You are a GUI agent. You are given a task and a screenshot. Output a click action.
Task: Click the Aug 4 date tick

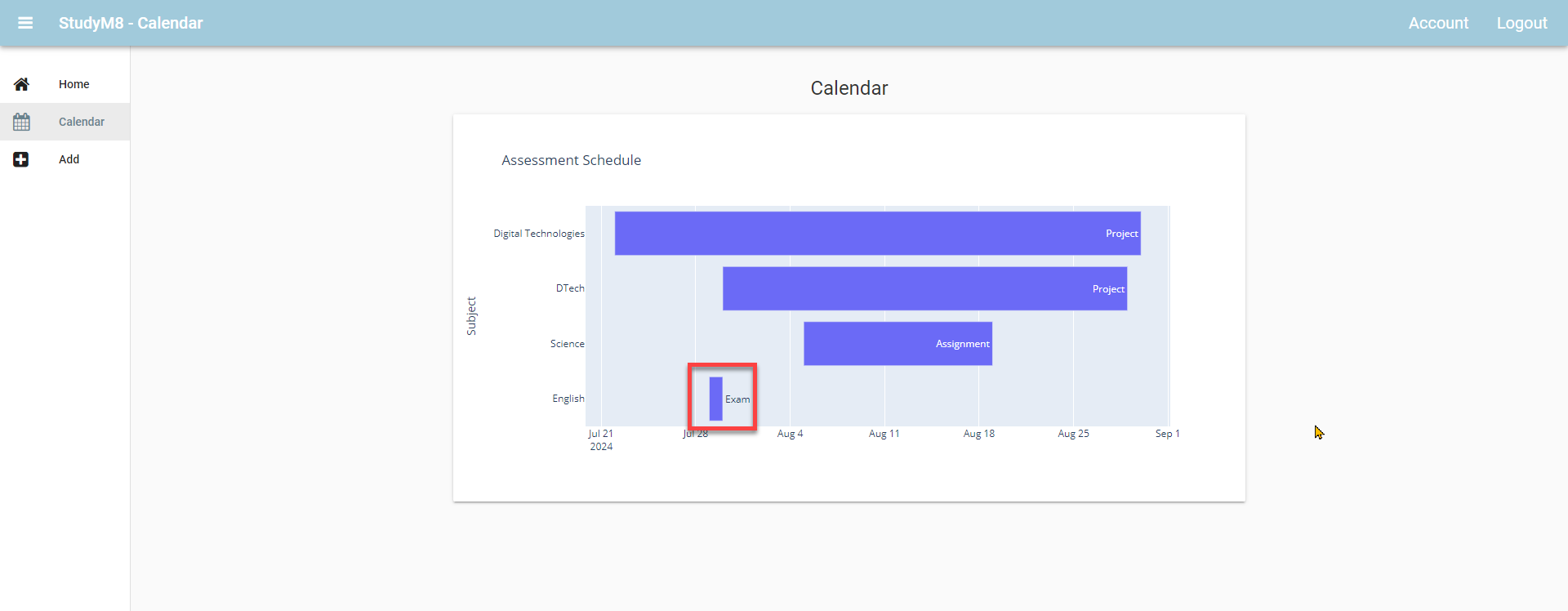pyautogui.click(x=790, y=434)
